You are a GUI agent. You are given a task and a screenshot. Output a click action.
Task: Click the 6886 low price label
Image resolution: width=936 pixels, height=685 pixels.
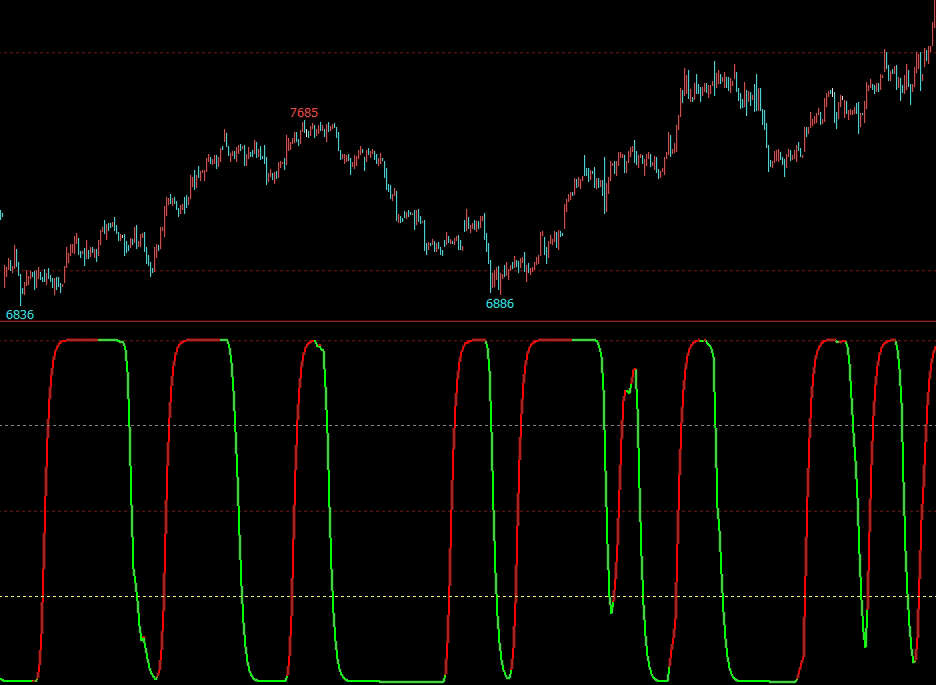500,304
